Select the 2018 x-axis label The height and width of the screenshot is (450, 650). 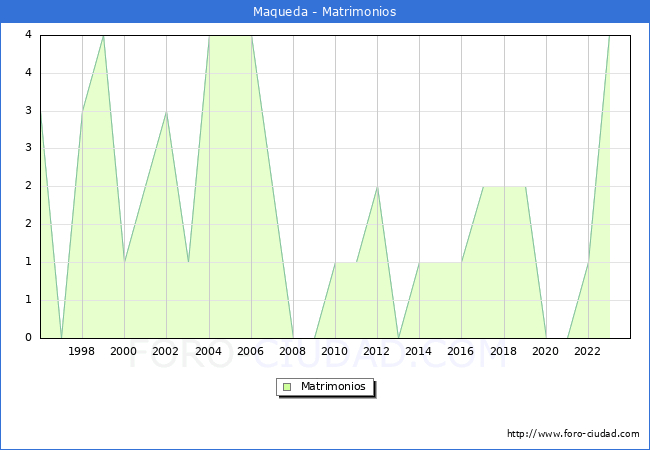504,351
